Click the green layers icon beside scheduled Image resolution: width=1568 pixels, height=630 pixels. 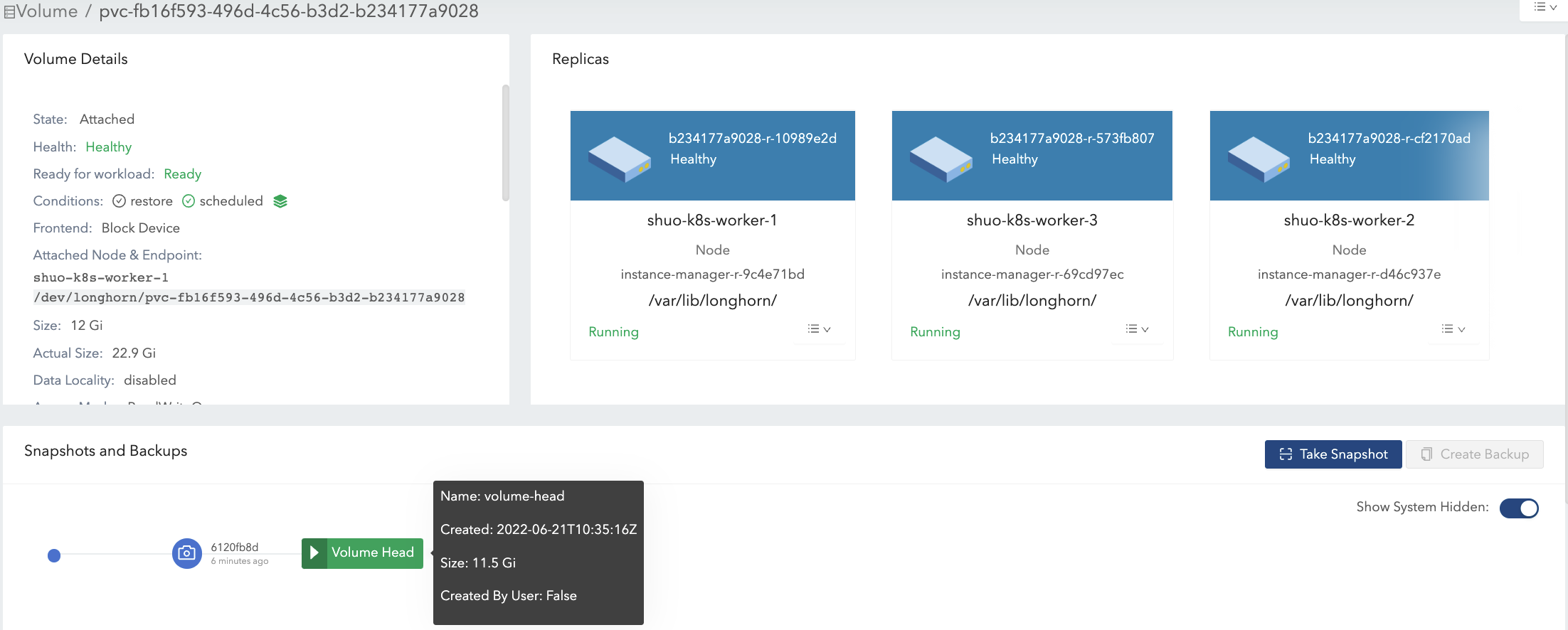click(280, 201)
